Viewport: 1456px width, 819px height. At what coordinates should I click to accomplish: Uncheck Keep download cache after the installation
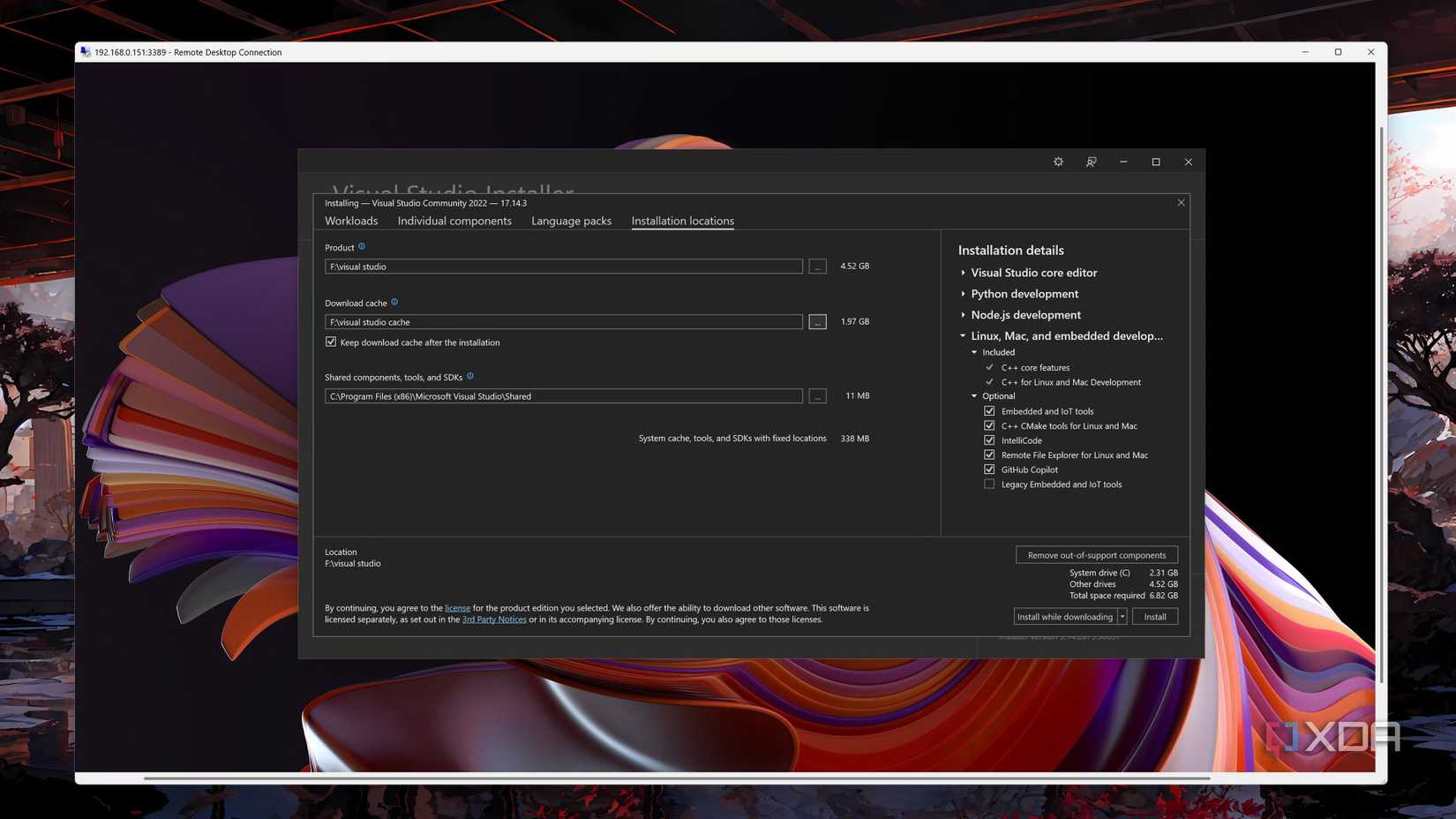pos(331,342)
